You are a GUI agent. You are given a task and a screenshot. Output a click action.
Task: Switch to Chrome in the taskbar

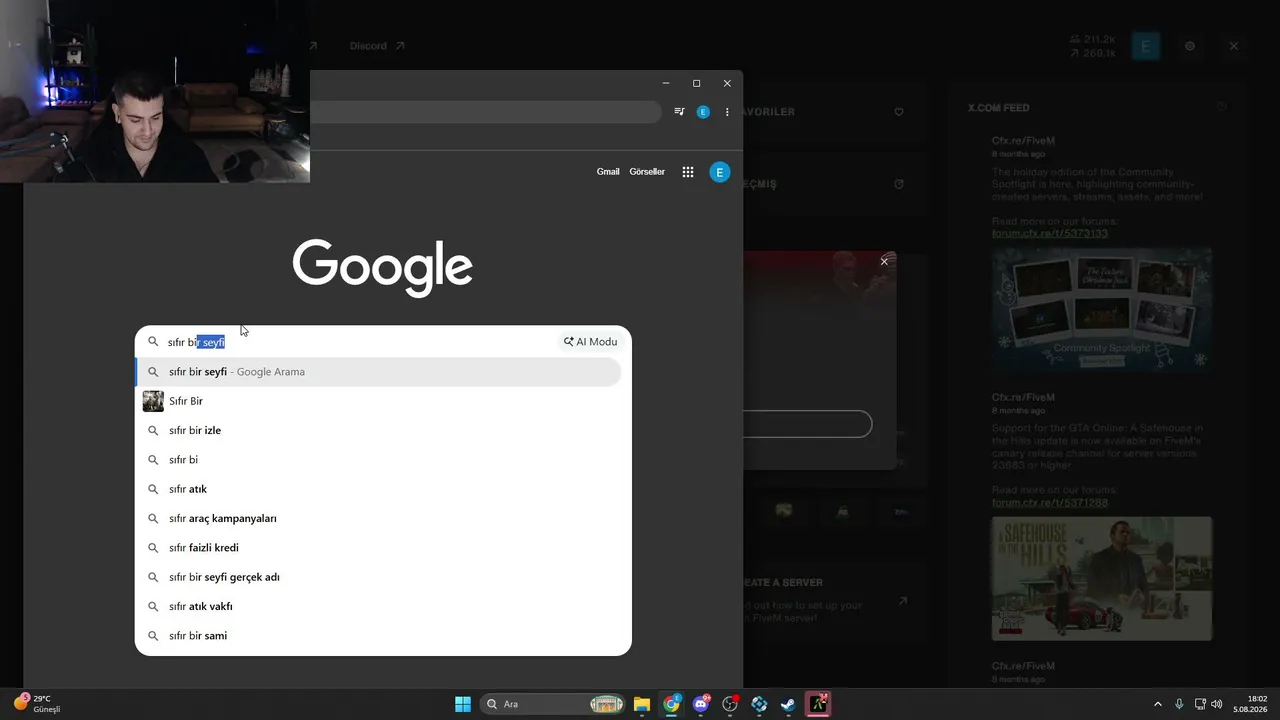(671, 704)
